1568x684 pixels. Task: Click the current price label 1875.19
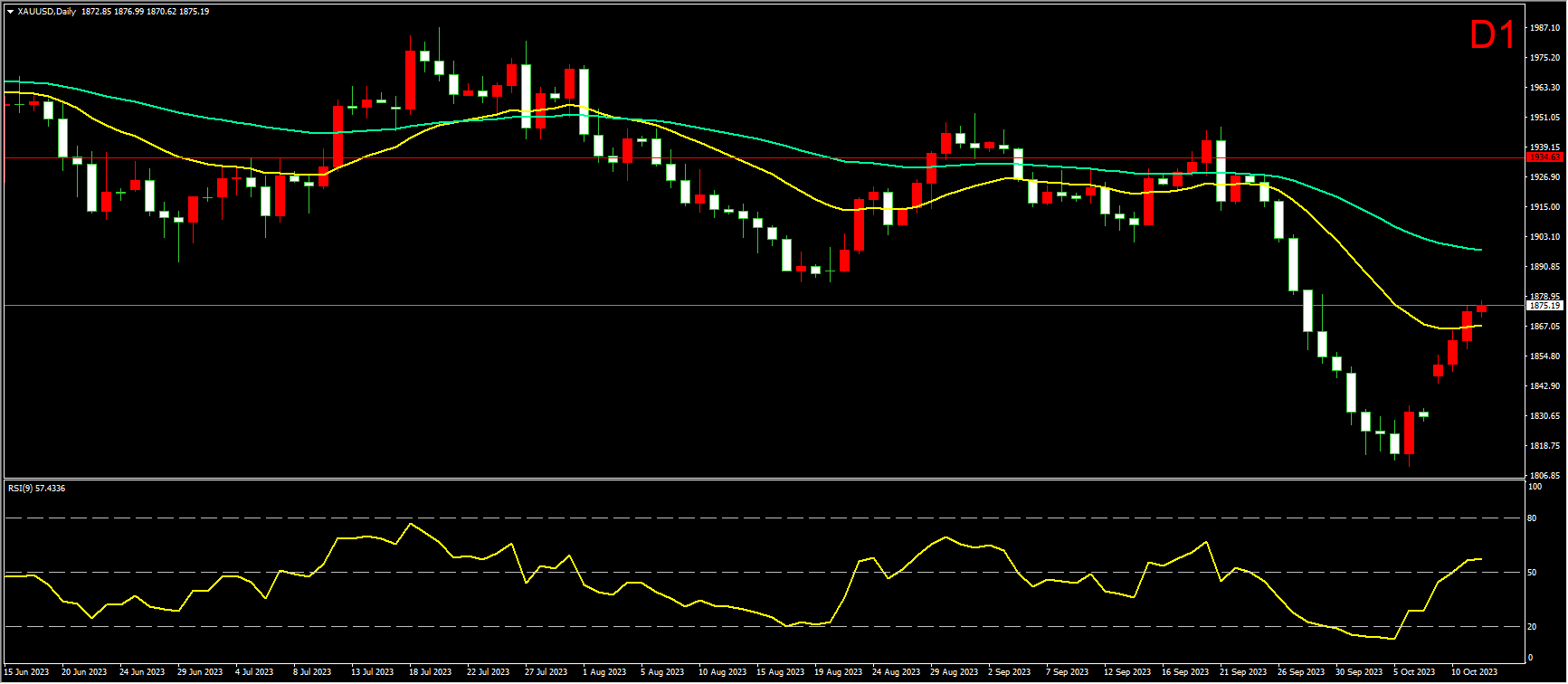point(1544,306)
